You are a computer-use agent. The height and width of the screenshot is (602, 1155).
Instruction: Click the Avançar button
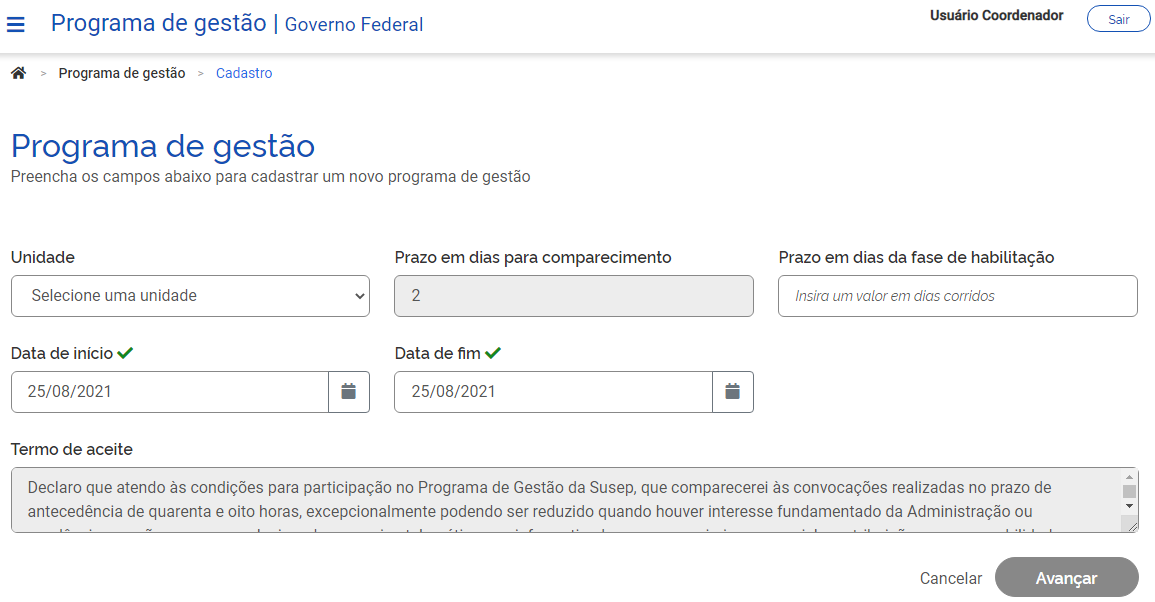pyautogui.click(x=1066, y=578)
